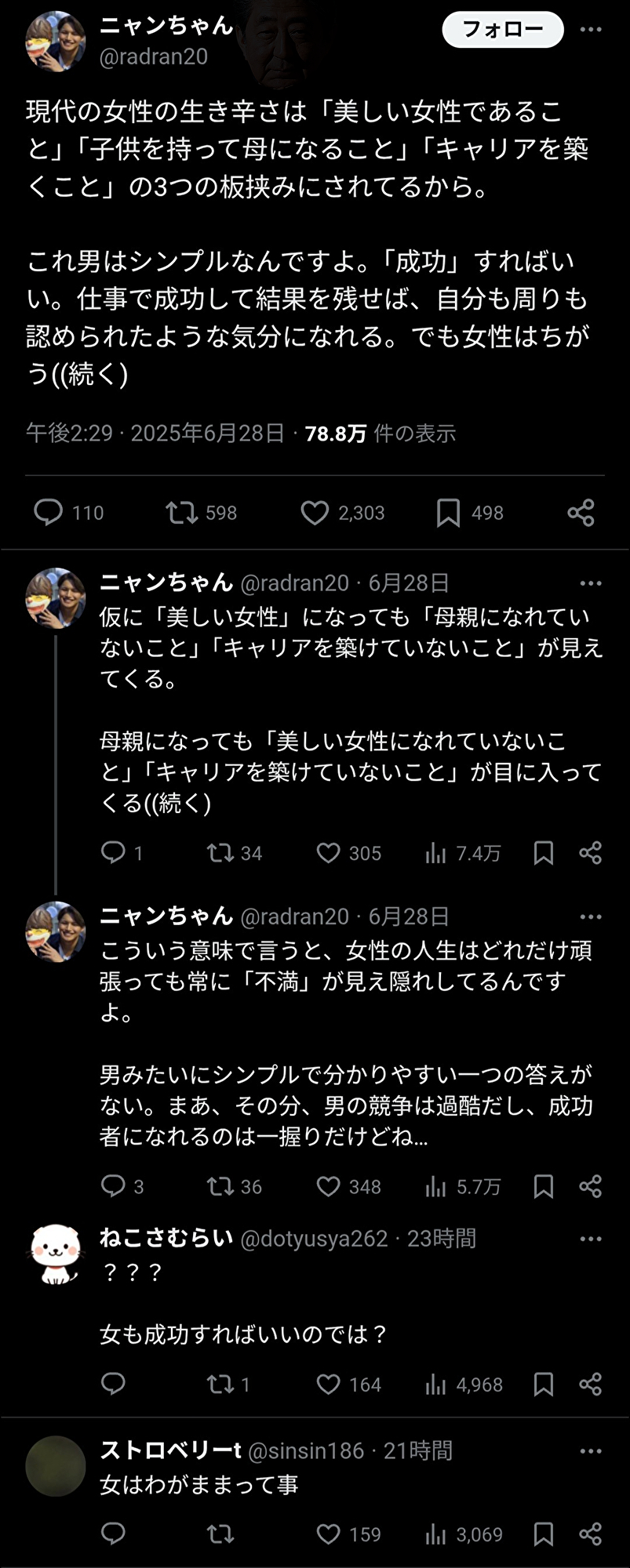Repost the main post with 598 reposts

pyautogui.click(x=181, y=513)
